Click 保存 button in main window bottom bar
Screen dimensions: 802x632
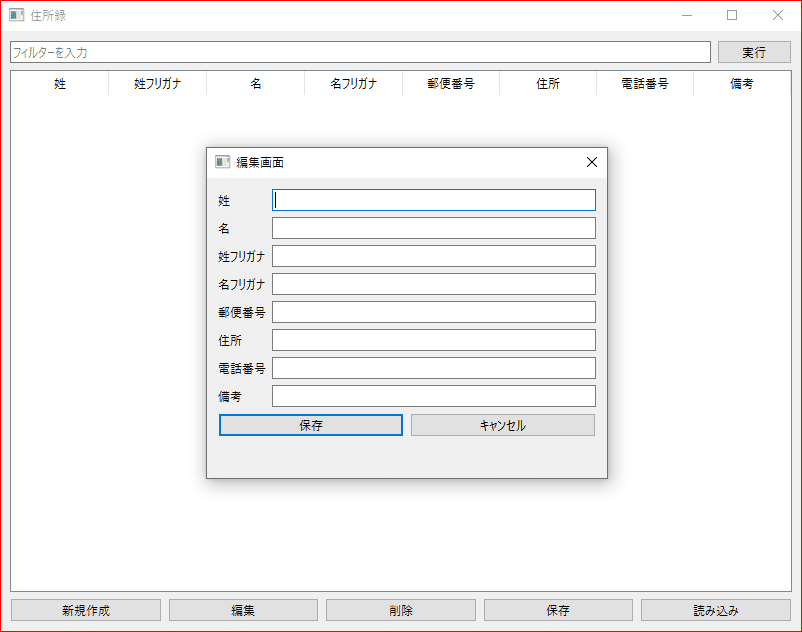pos(558,610)
